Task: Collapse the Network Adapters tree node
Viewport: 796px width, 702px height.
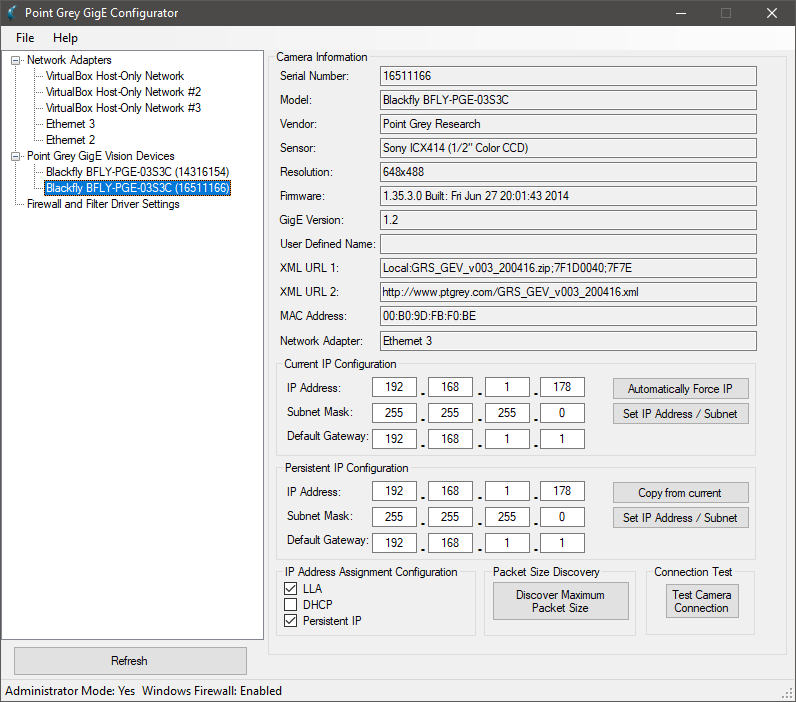Action: coord(16,60)
